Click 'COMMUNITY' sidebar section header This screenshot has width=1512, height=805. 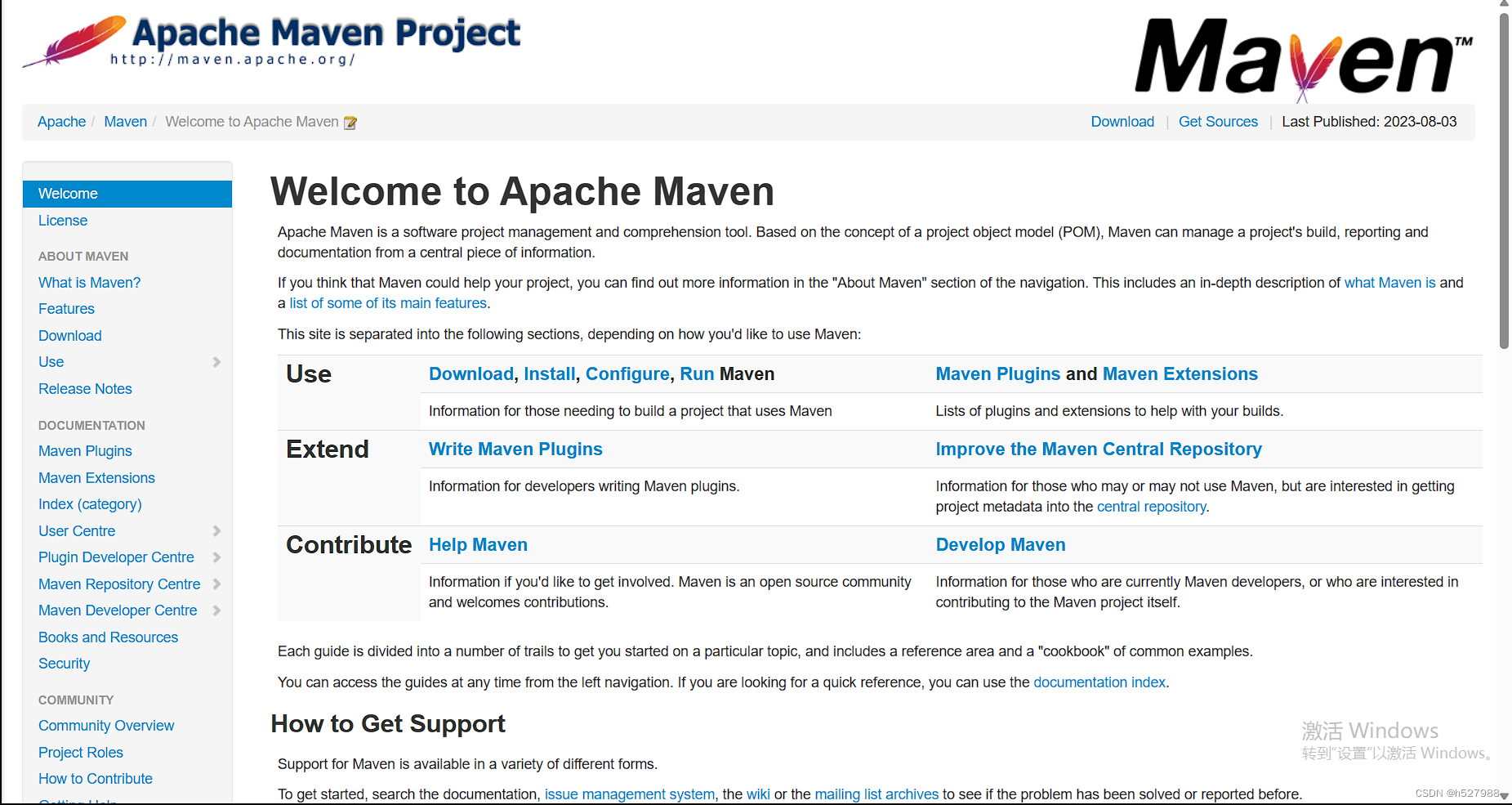[x=76, y=700]
